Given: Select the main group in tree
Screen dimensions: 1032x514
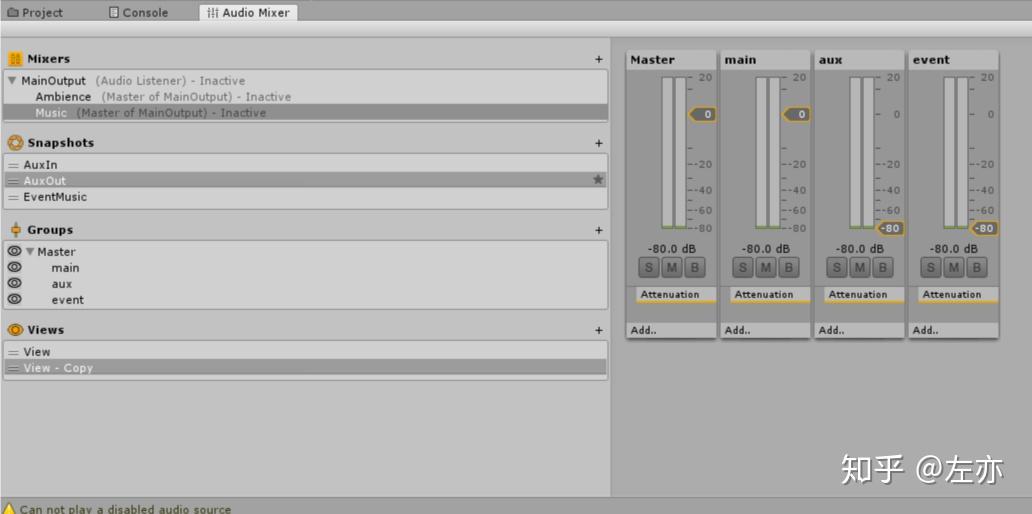Looking at the screenshot, I should tap(65, 268).
